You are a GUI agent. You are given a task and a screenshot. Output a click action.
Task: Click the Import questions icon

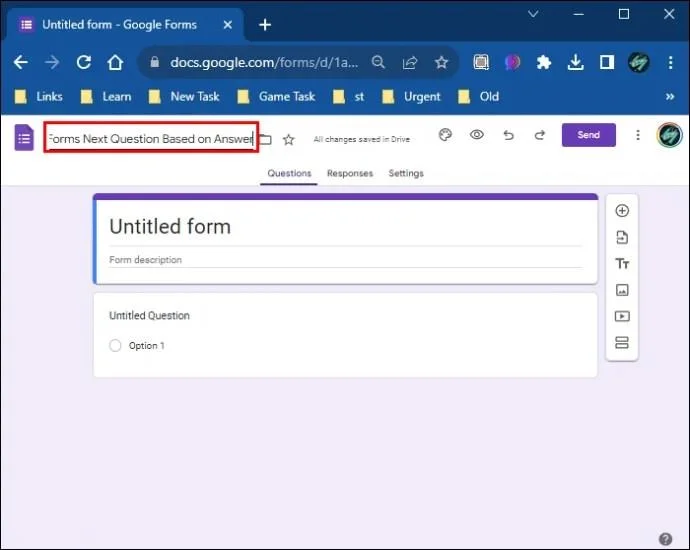[x=621, y=237]
